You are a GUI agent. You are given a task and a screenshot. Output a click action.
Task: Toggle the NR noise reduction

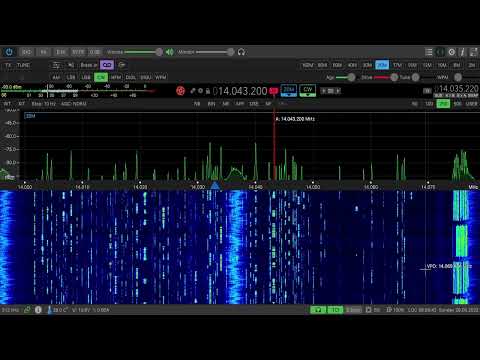coord(226,104)
